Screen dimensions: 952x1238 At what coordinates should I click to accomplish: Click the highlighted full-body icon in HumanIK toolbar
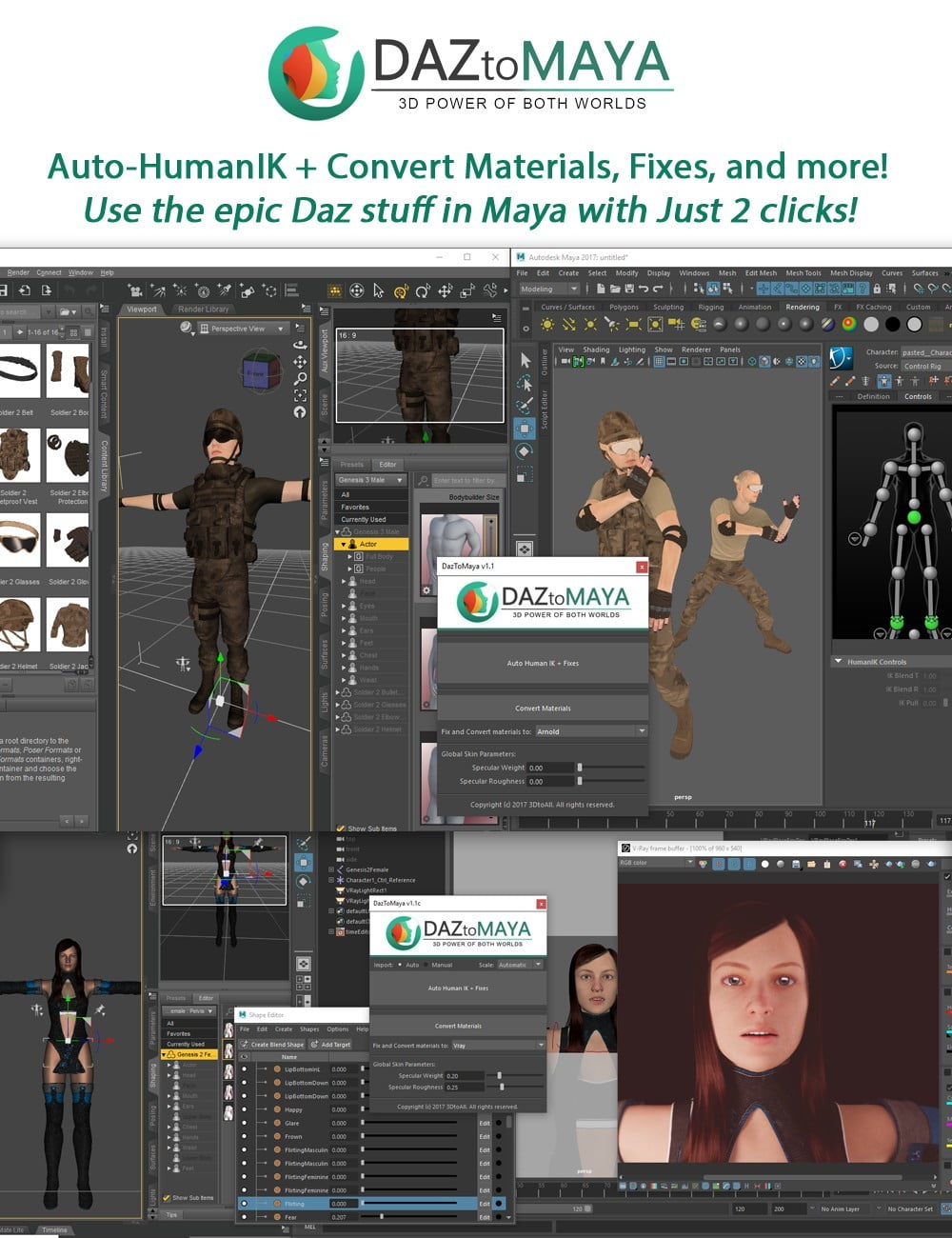point(883,381)
